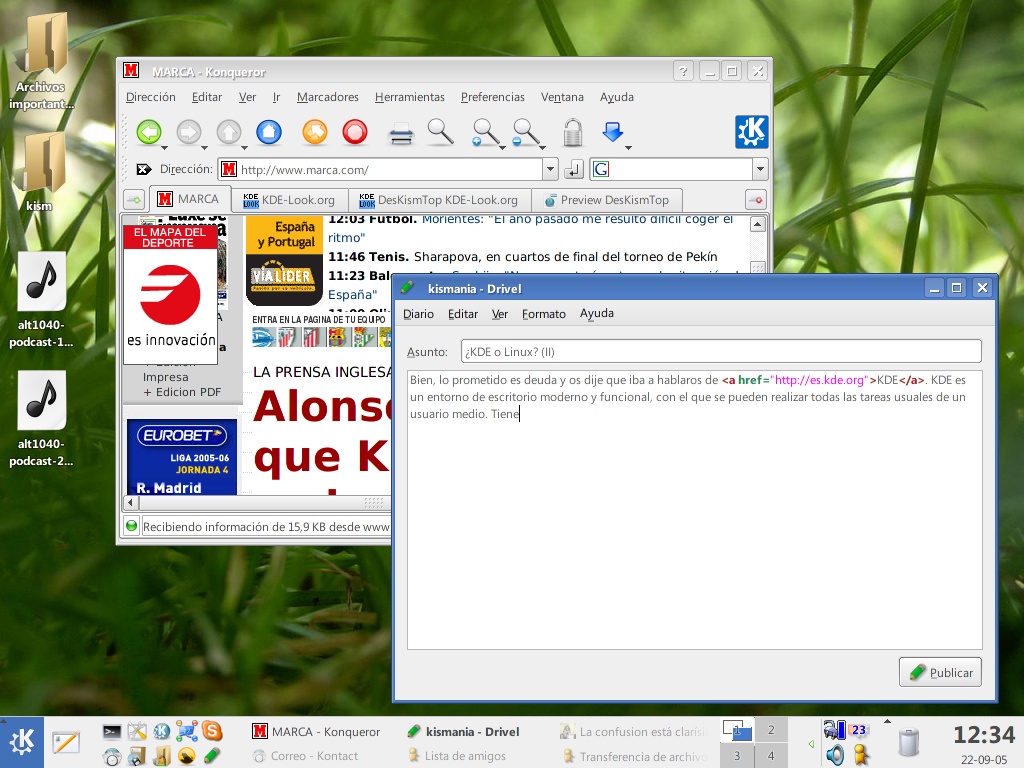The height and width of the screenshot is (768, 1024).
Task: Zoom out with magnifier minus icon
Action: click(524, 133)
